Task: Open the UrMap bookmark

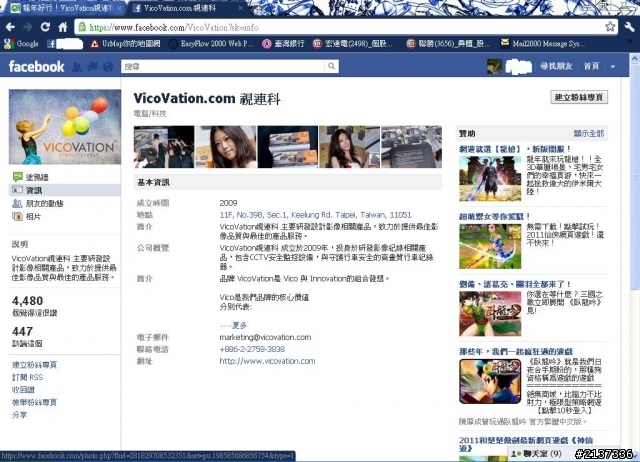Action: pos(125,44)
